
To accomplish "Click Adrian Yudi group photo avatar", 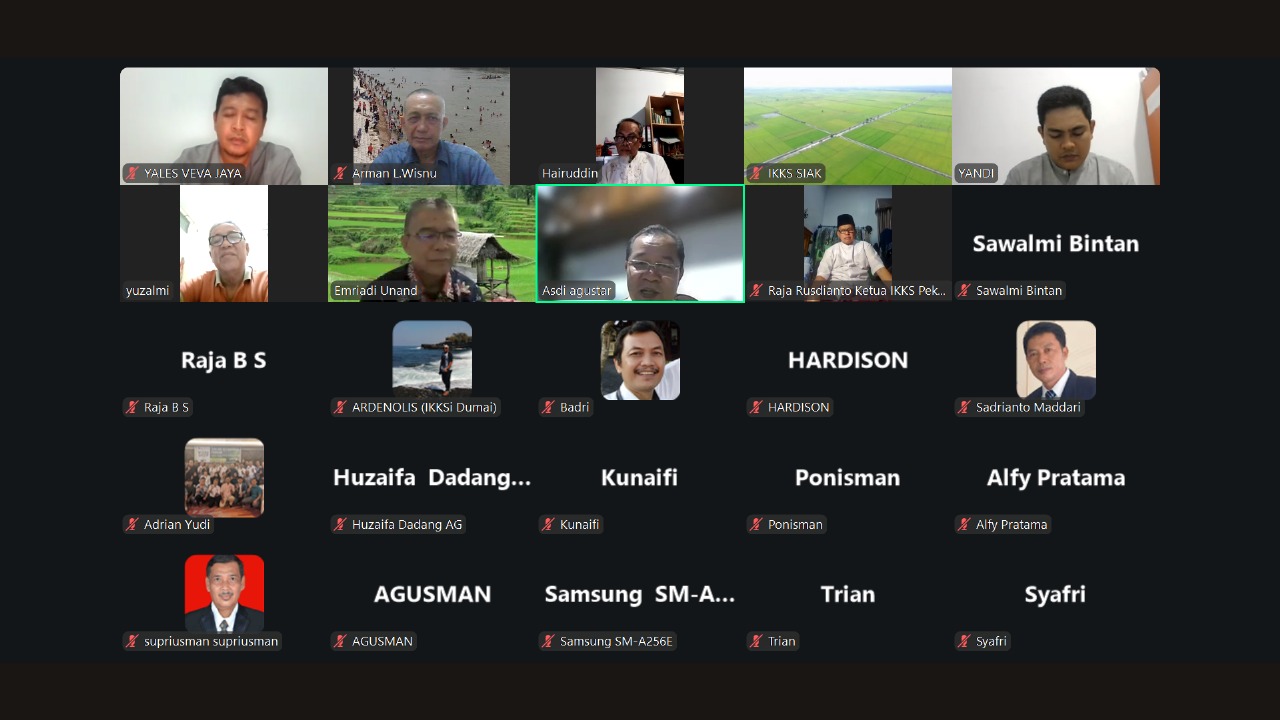I will point(224,477).
